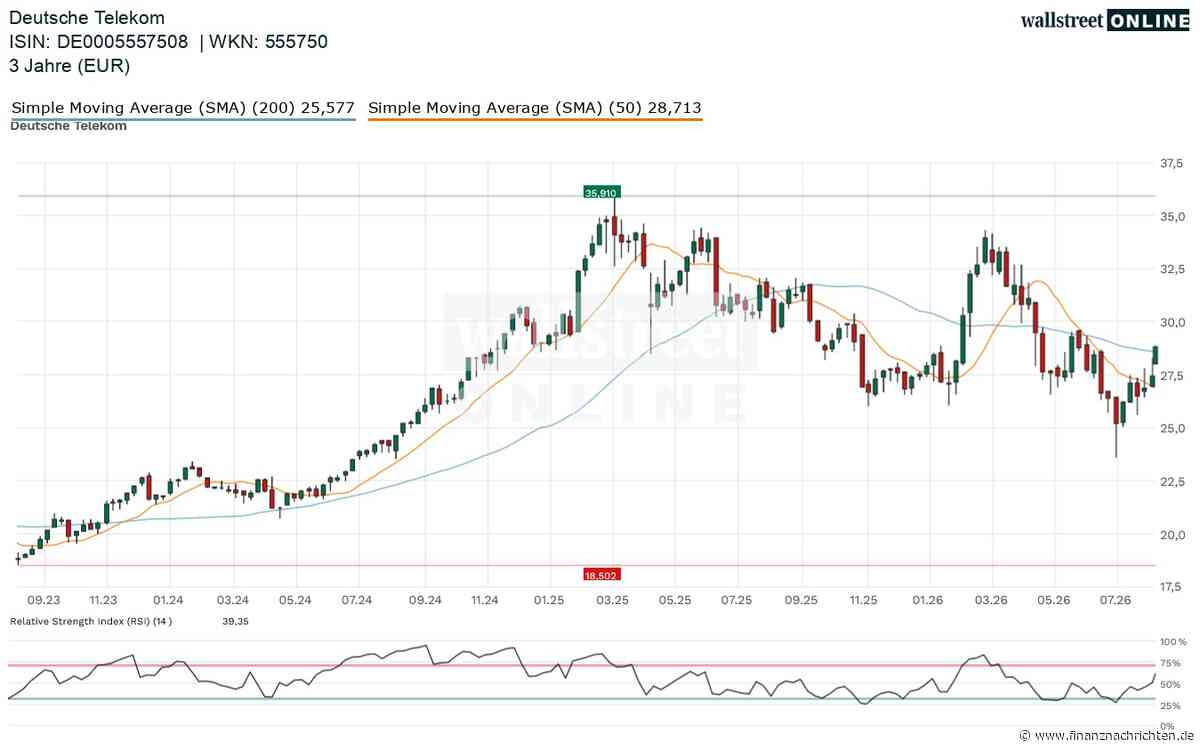Click the 11.23 date axis label
This screenshot has width=1200, height=750.
103,599
